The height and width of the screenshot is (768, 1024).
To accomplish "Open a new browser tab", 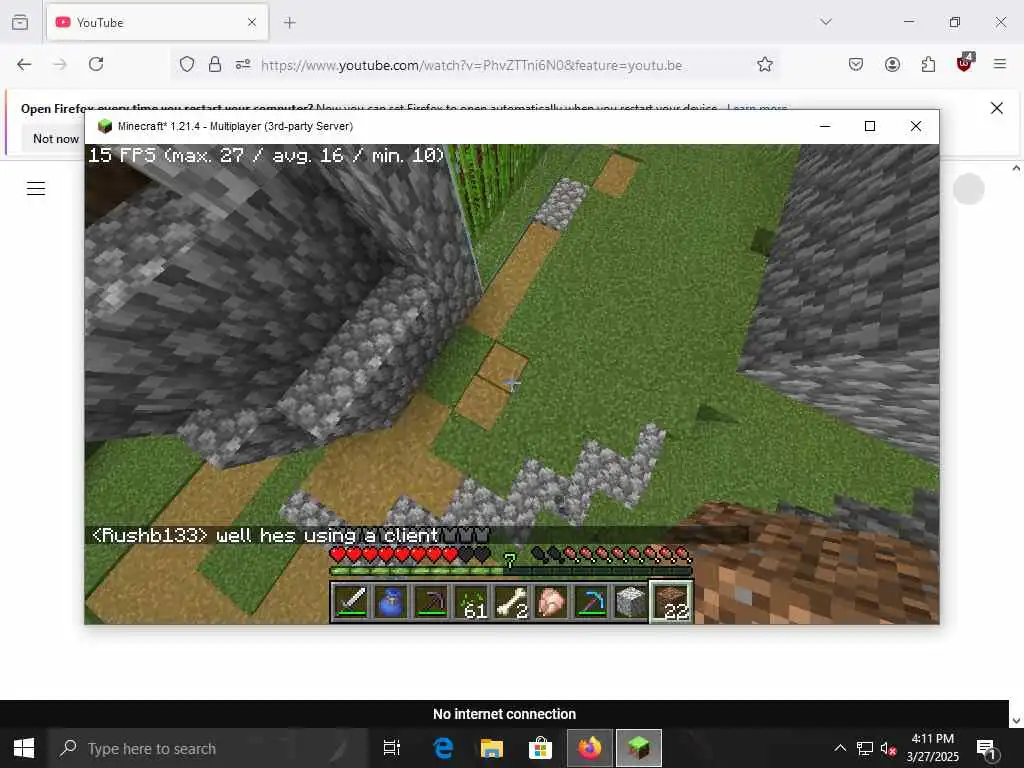I will click(289, 23).
